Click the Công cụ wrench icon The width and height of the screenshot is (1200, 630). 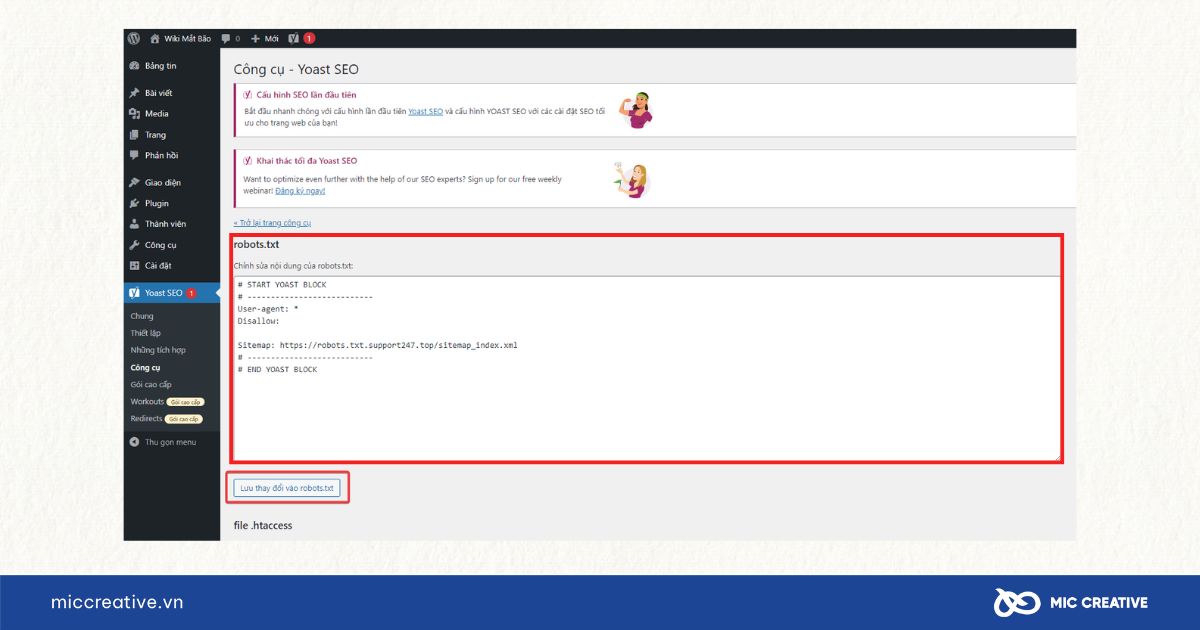point(134,245)
